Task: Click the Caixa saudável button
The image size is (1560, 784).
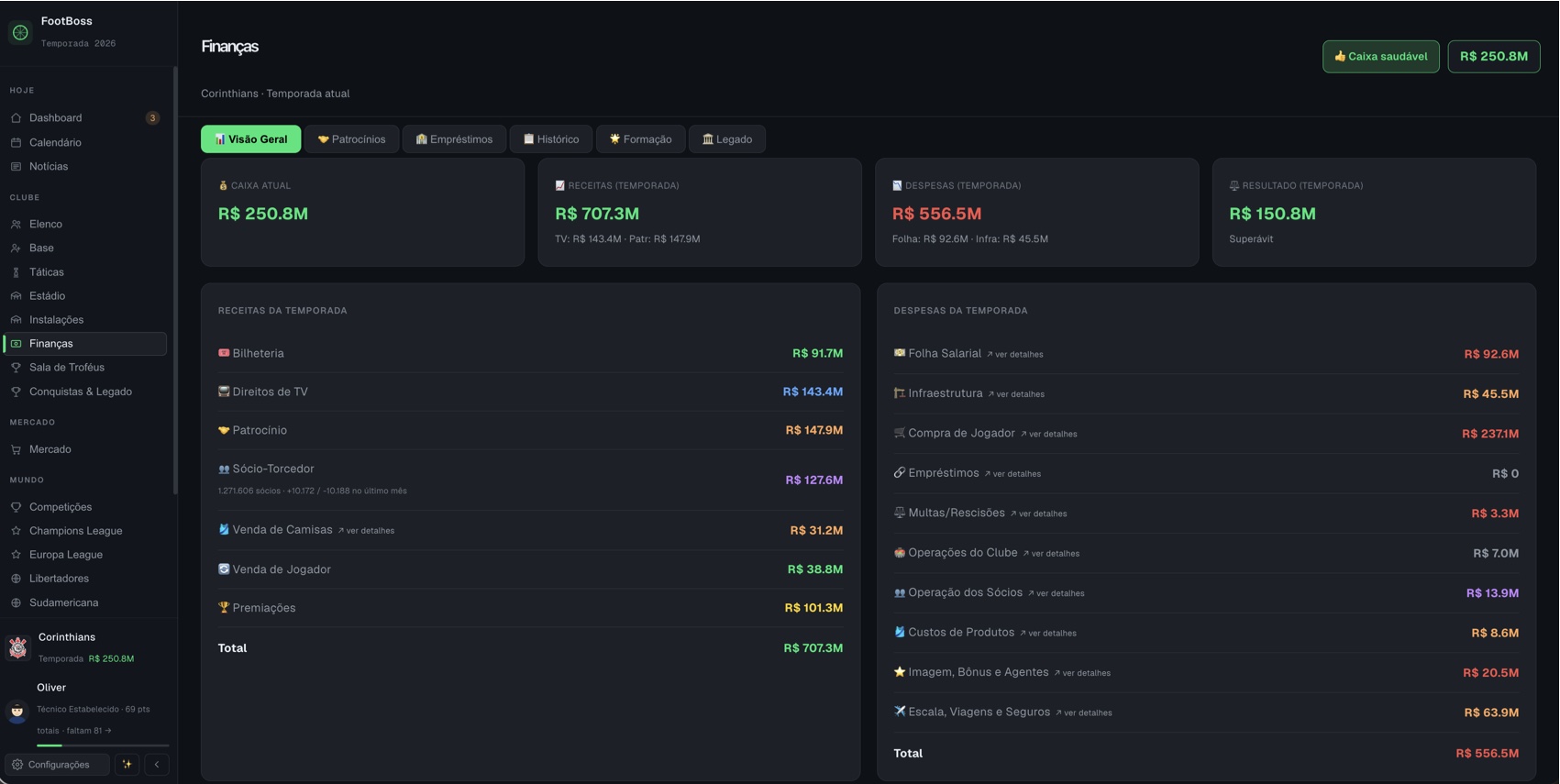Action: click(1380, 57)
